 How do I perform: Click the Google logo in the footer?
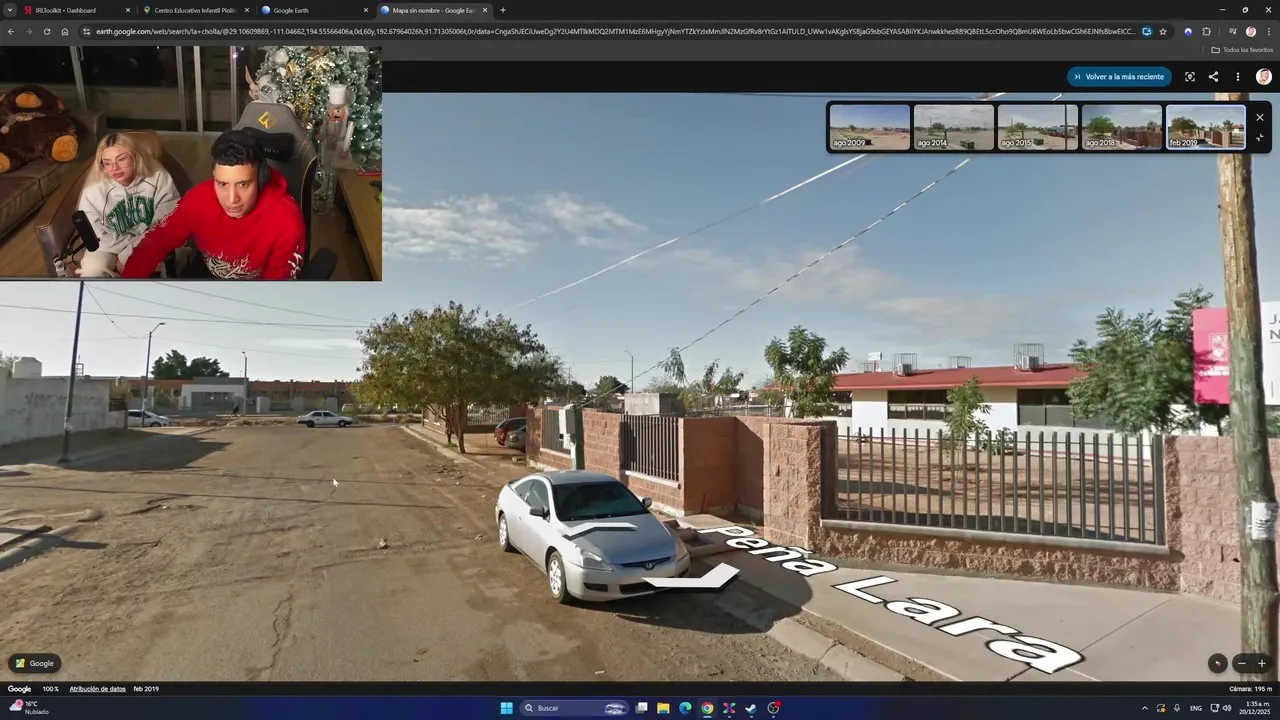(20, 689)
